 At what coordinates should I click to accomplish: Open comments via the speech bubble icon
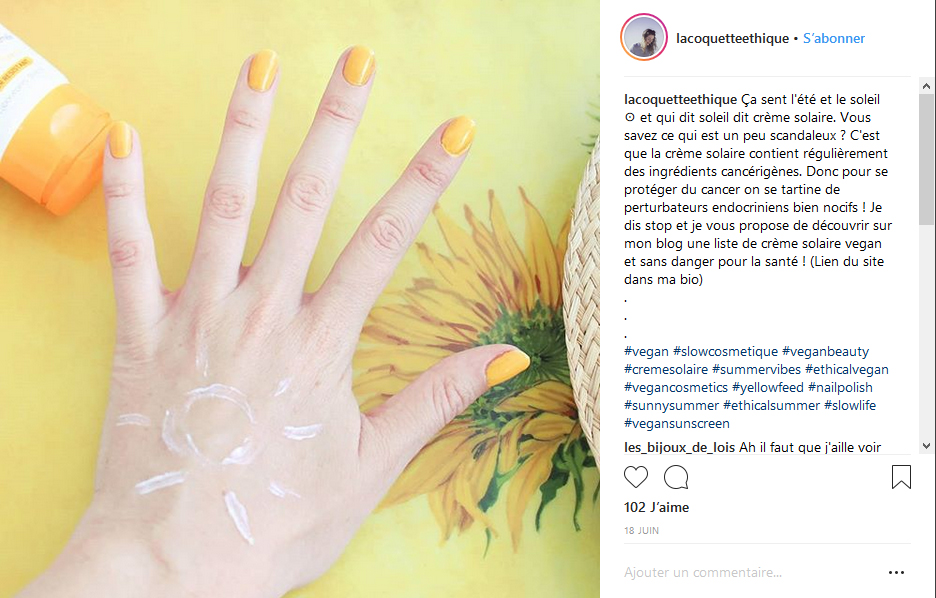point(676,477)
